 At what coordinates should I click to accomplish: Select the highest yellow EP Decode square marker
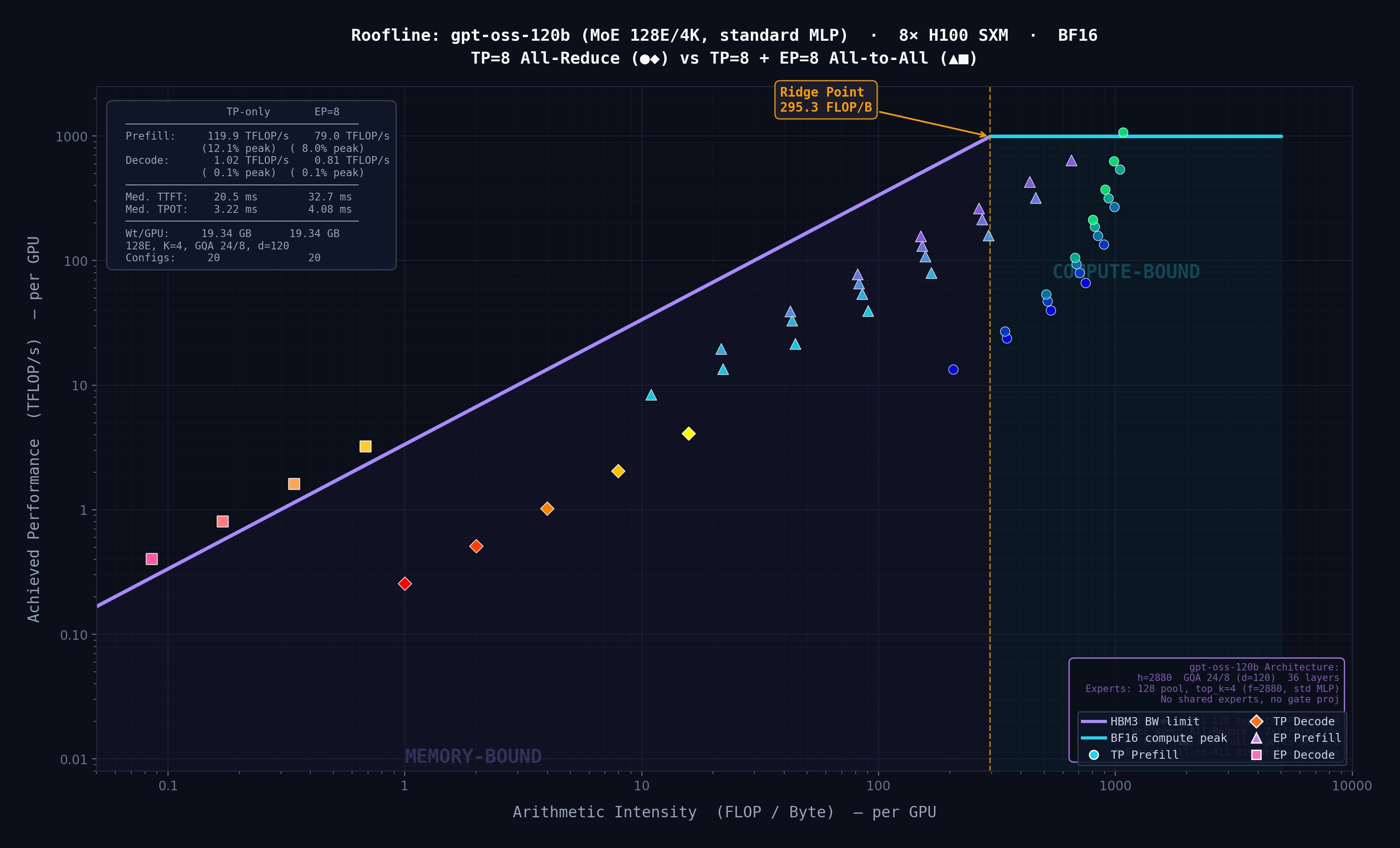[365, 447]
